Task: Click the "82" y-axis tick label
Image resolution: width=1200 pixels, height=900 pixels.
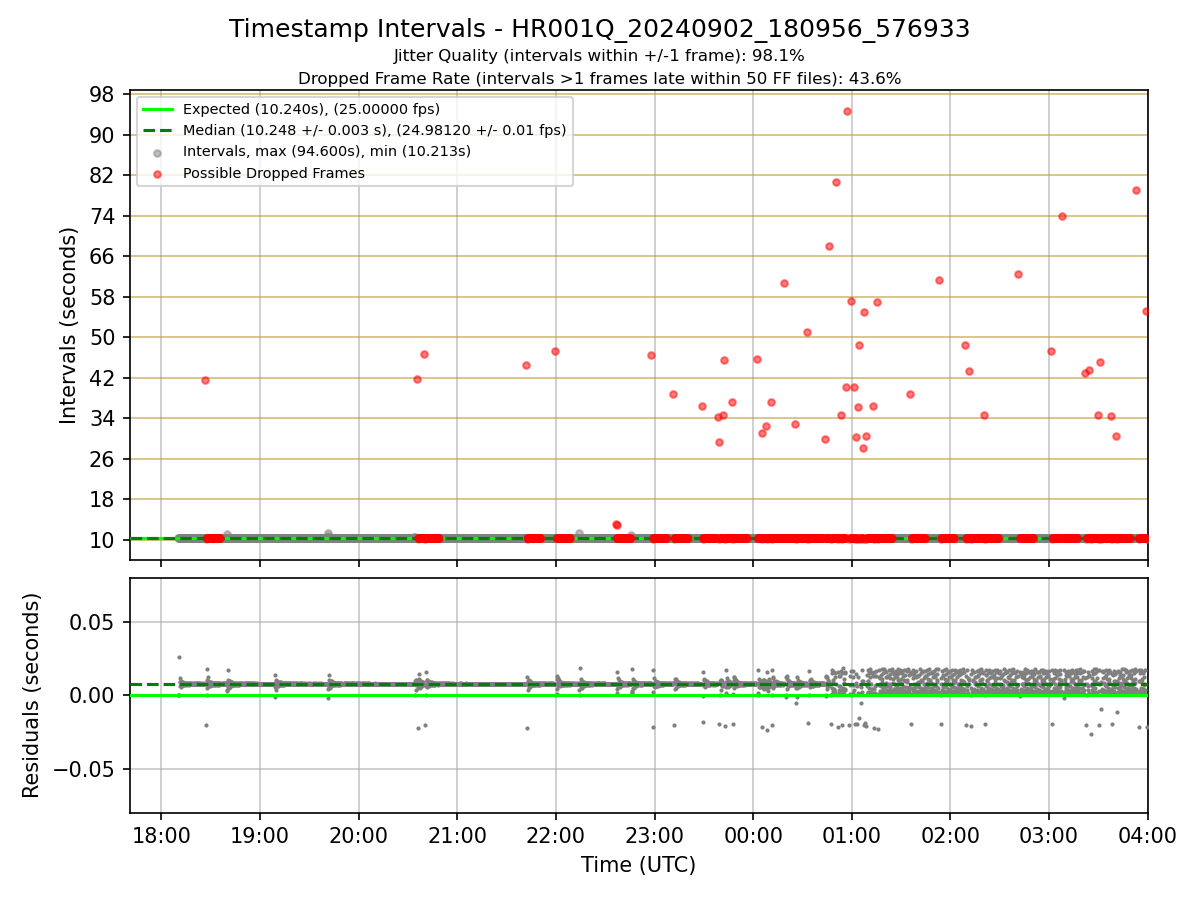Action: click(104, 175)
